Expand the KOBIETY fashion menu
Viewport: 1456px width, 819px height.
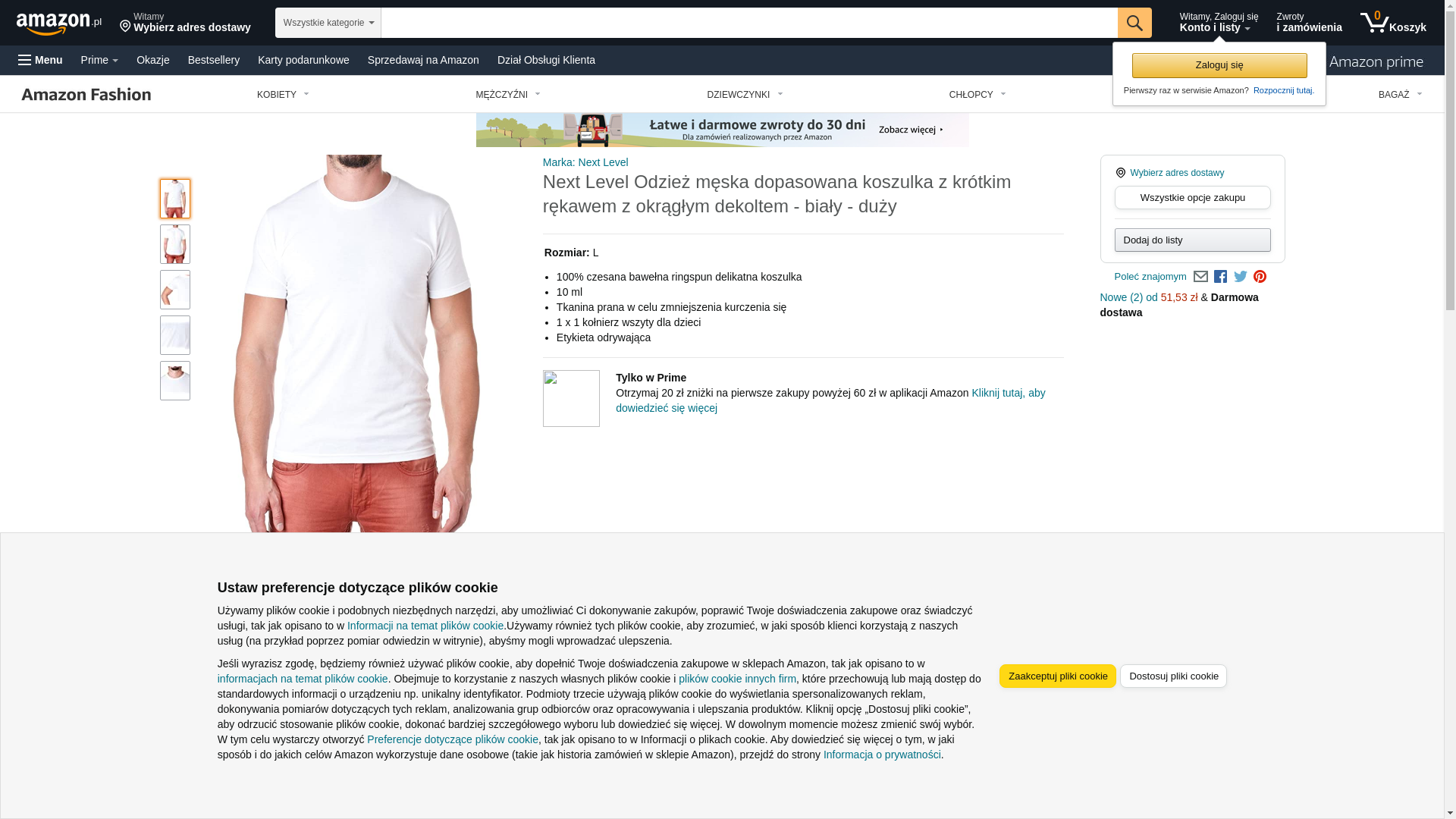(283, 95)
